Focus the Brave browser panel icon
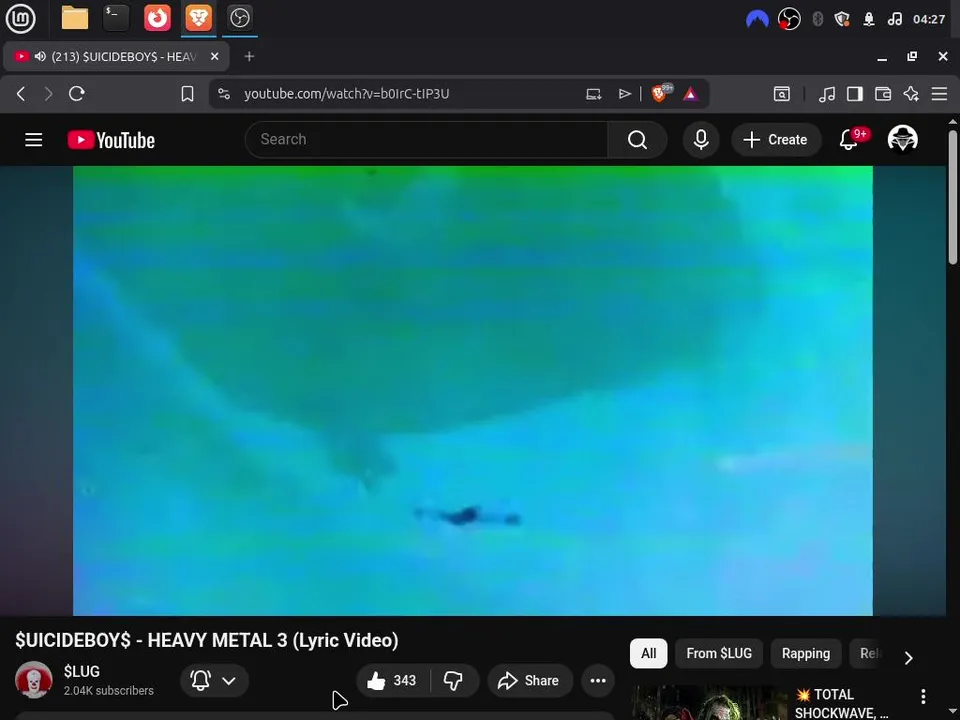Image resolution: width=960 pixels, height=720 pixels. click(198, 18)
